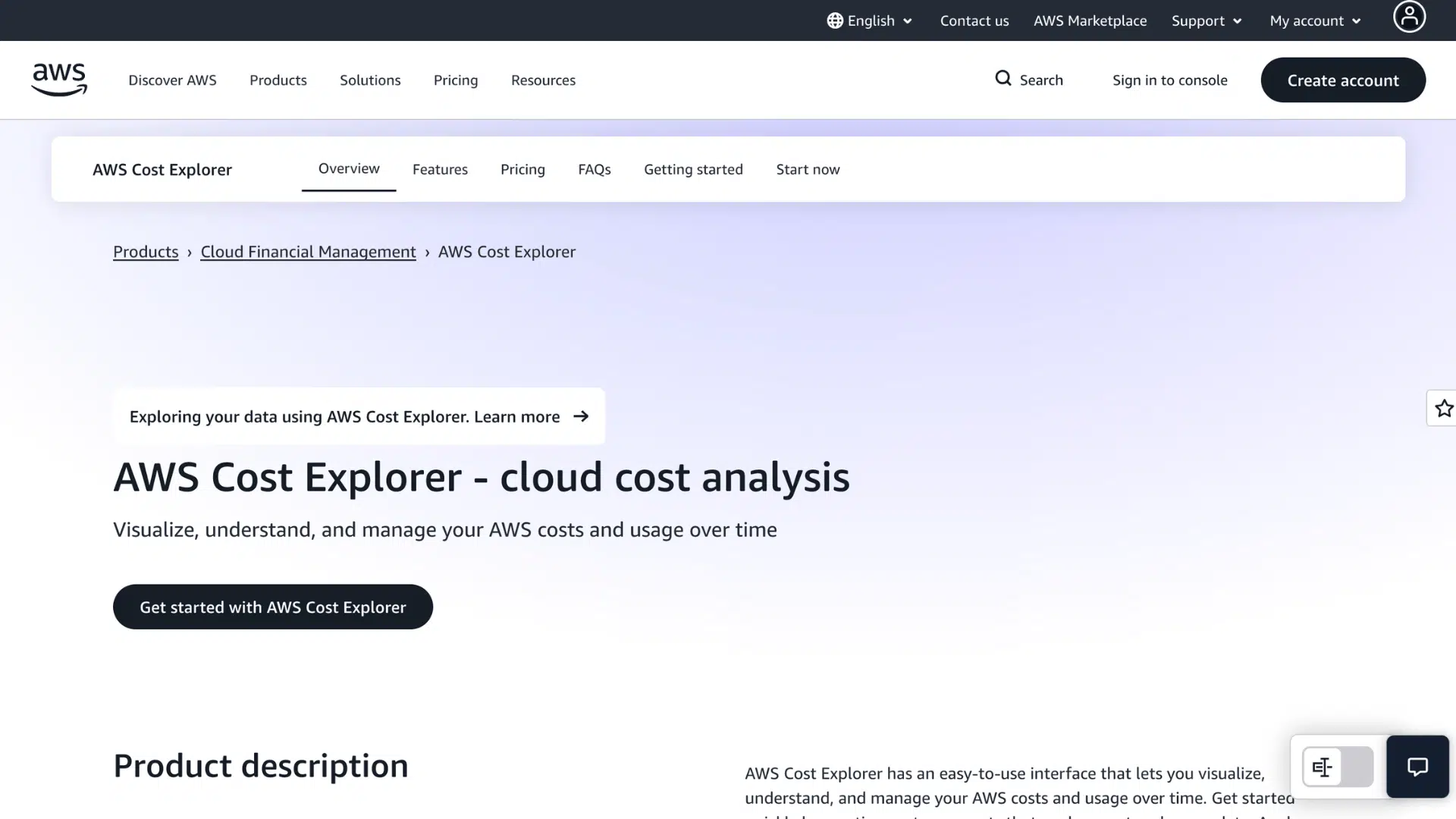Screen dimensions: 1456x819
Task: Open the chat feedback bubble icon
Action: [x=1417, y=767]
